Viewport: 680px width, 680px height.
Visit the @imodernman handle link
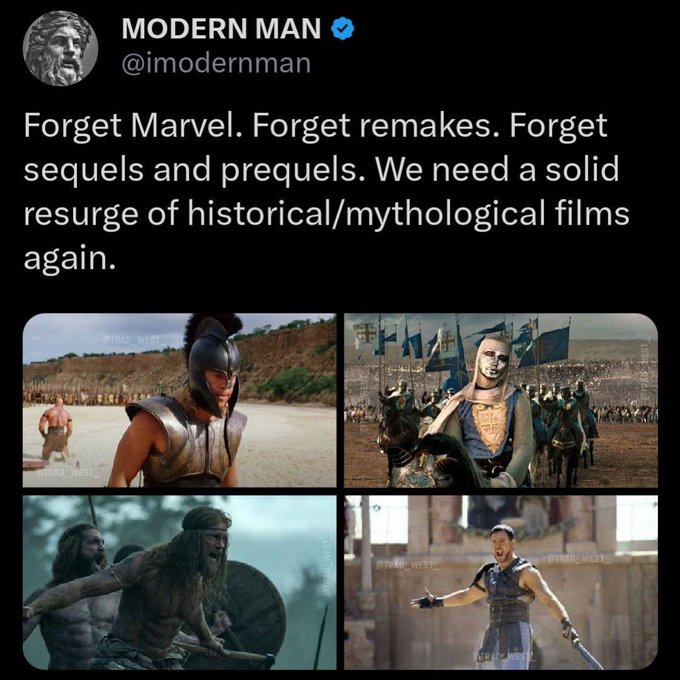pos(216,64)
